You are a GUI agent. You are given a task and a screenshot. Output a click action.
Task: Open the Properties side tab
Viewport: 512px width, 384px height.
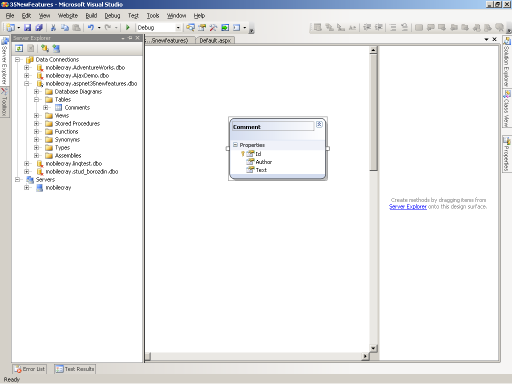tap(507, 154)
